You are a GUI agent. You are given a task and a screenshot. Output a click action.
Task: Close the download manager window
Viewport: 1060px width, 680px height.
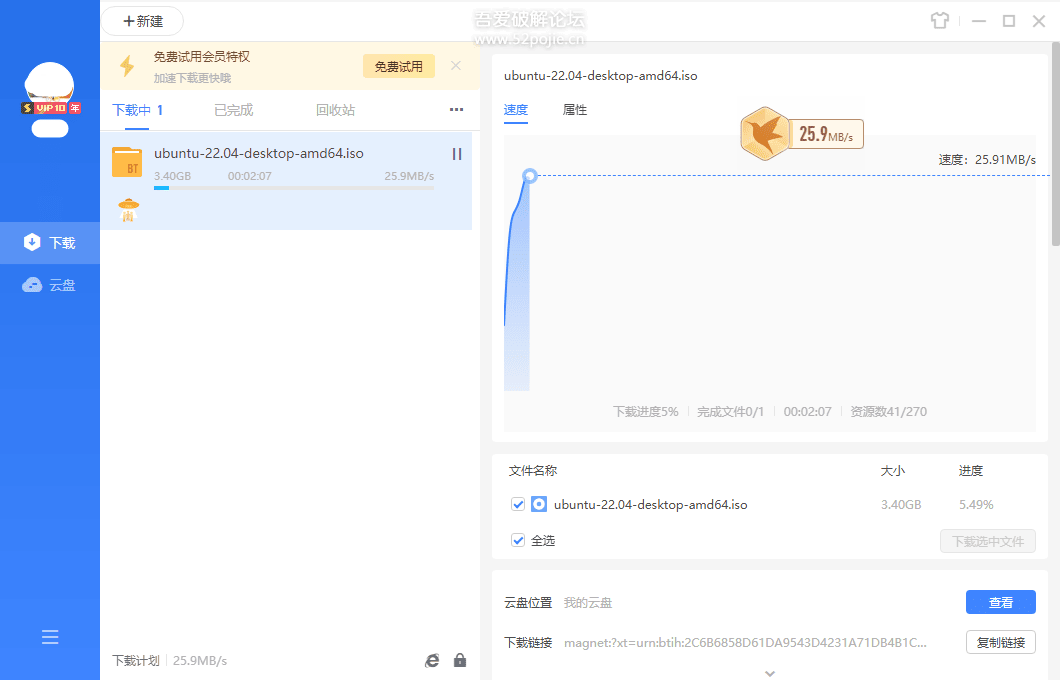point(1039,21)
